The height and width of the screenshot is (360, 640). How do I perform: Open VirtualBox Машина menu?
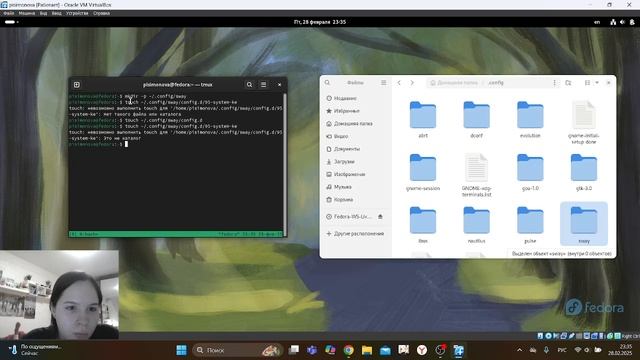27,13
